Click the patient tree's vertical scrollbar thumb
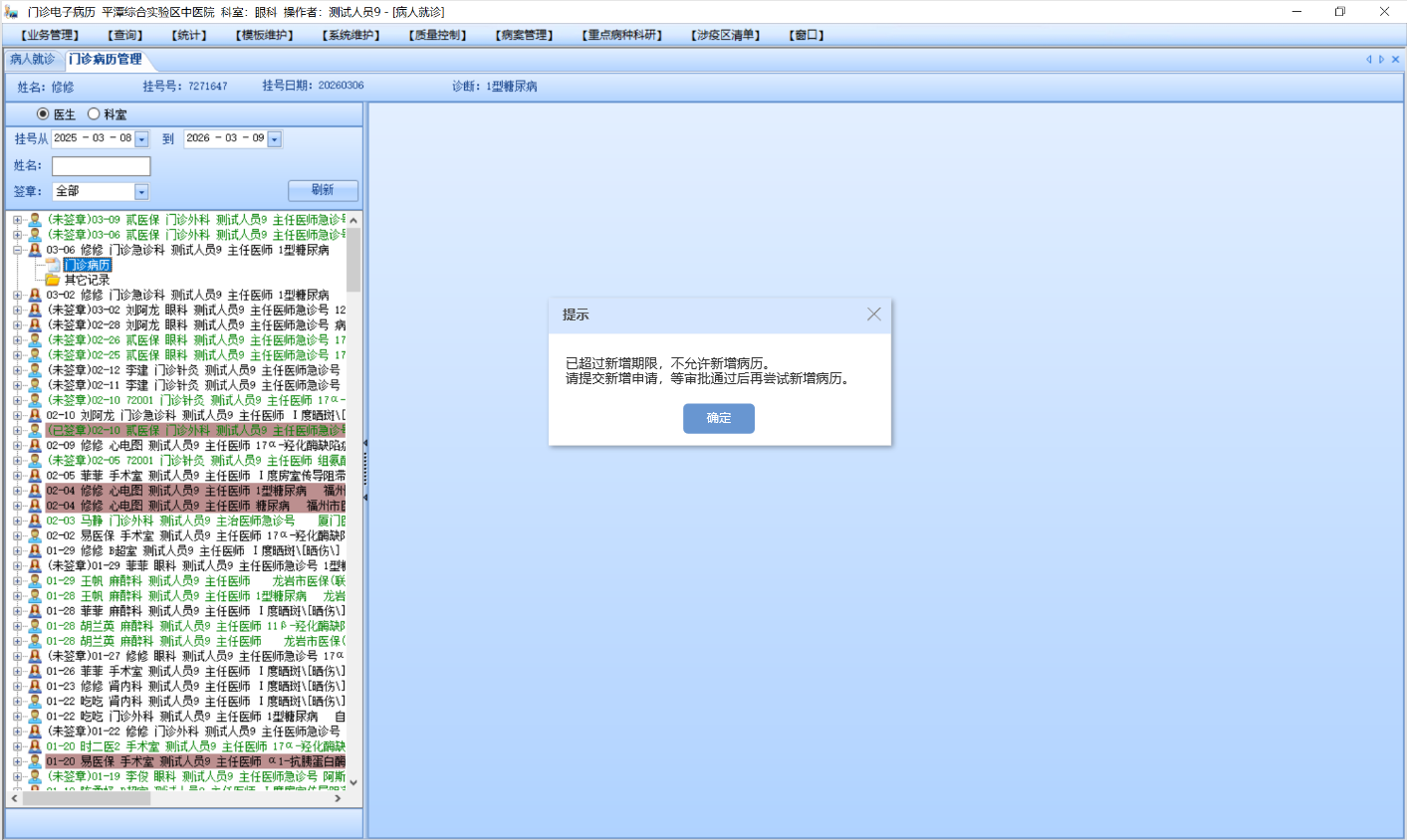 coord(353,259)
